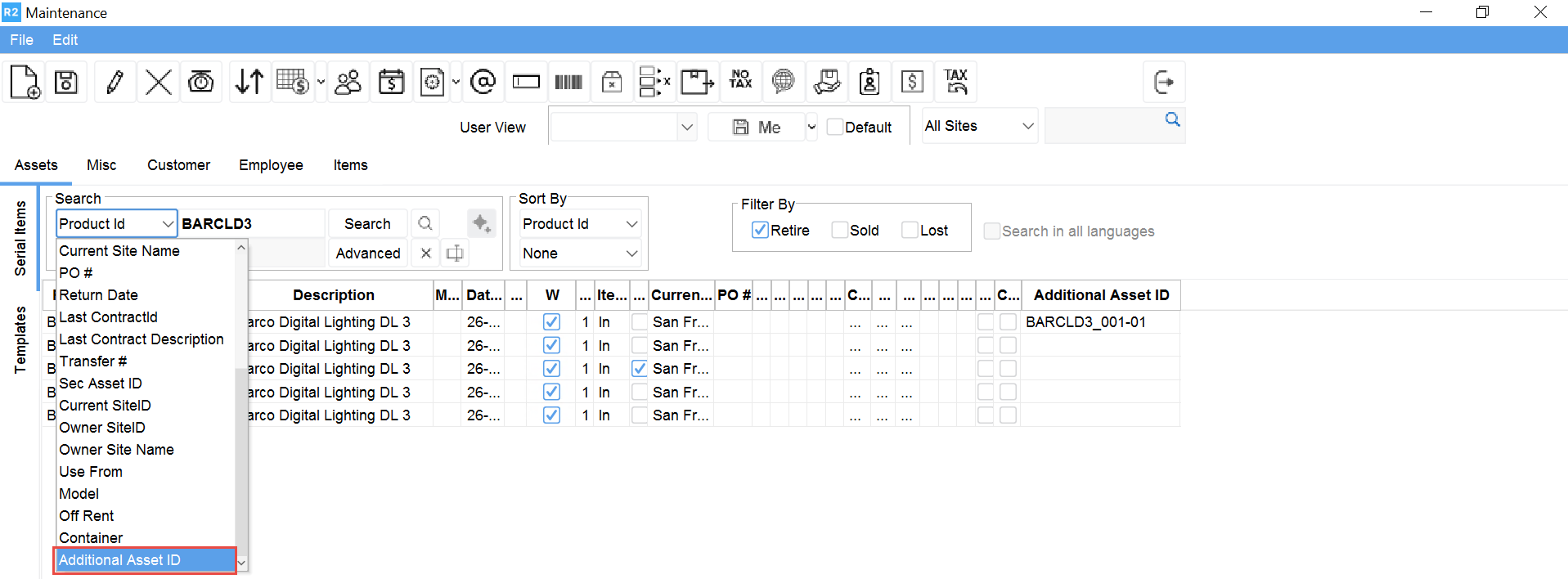Viewport: 1568px width, 579px height.
Task: Click the @ email icon
Action: click(483, 82)
